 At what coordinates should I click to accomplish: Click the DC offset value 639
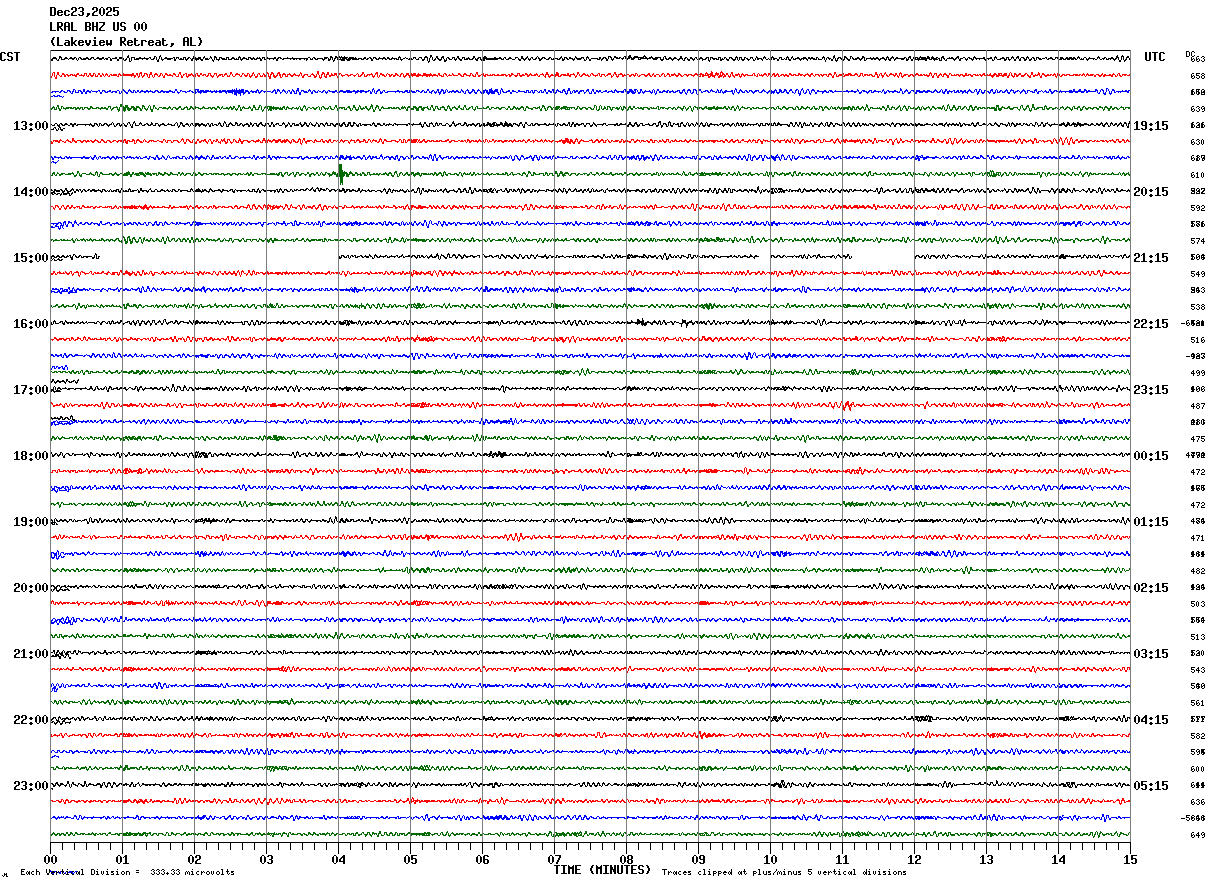(x=1197, y=109)
